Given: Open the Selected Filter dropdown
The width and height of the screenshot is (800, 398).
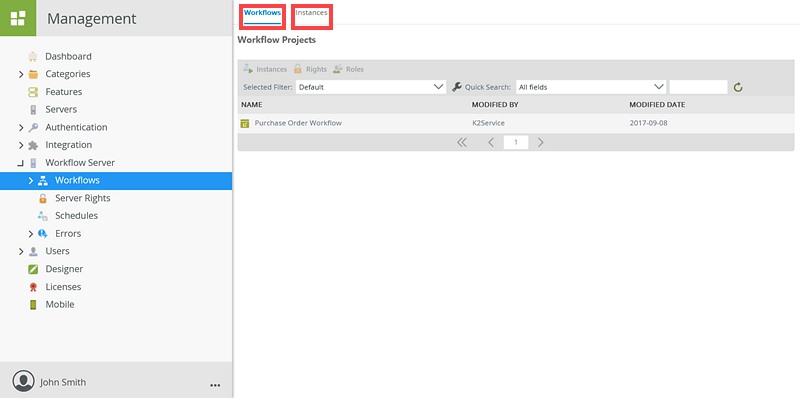Looking at the screenshot, I should point(371,87).
